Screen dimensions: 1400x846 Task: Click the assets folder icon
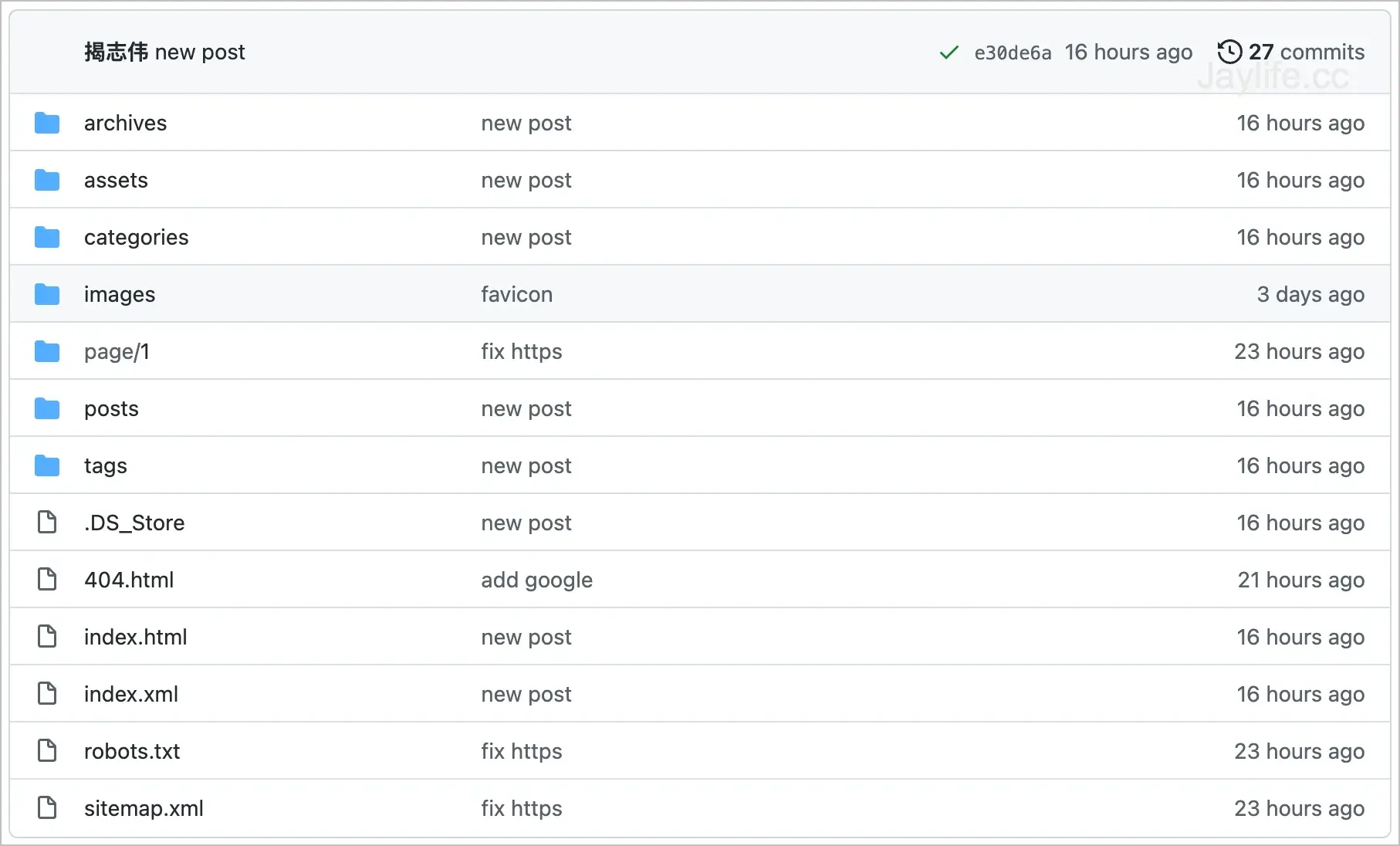pyautogui.click(x=47, y=180)
